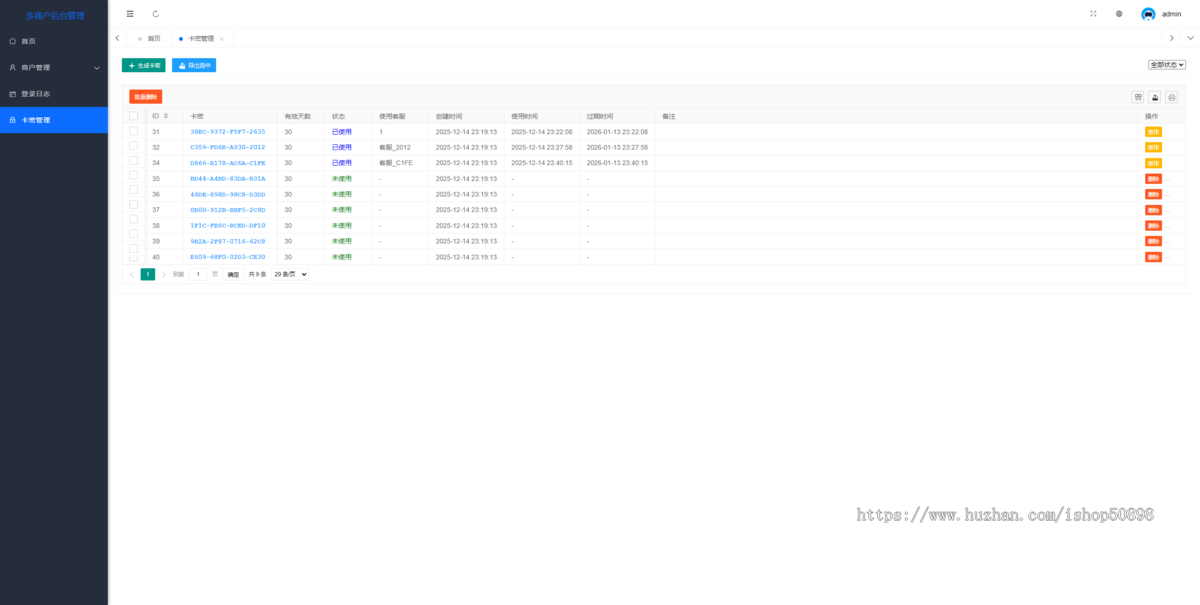This screenshot has width=1200, height=605.
Task: Click the 共 9 条 total count text
Action: 257,274
